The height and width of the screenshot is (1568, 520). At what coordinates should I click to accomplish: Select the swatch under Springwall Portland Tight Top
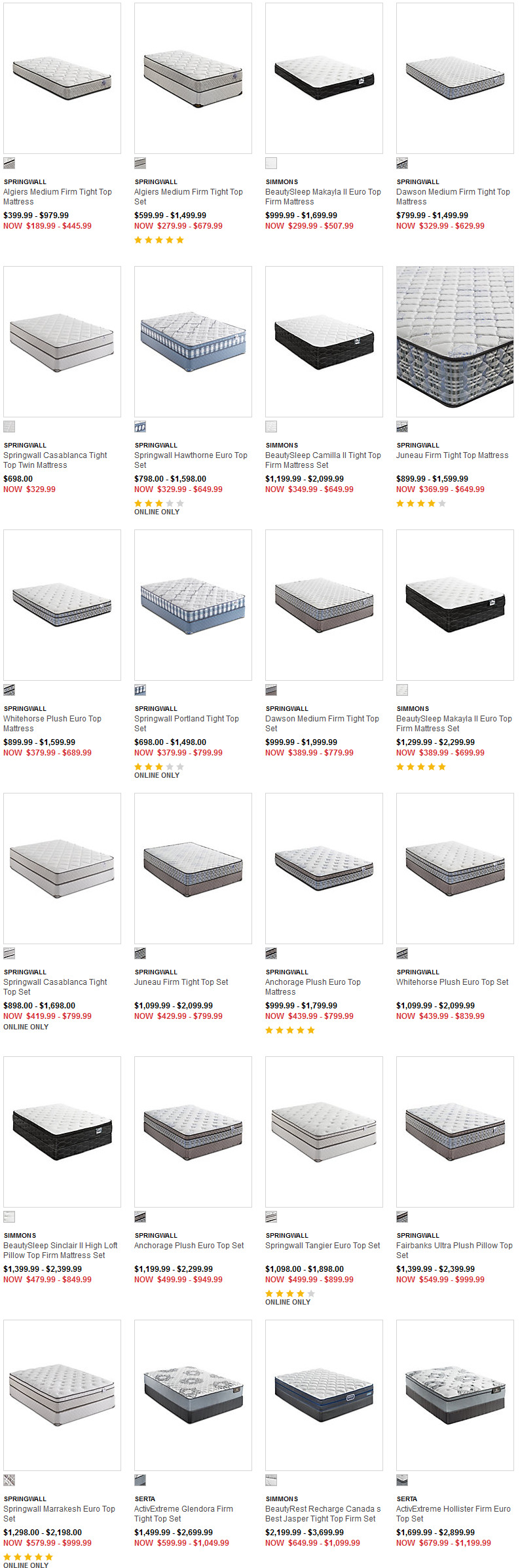(140, 690)
